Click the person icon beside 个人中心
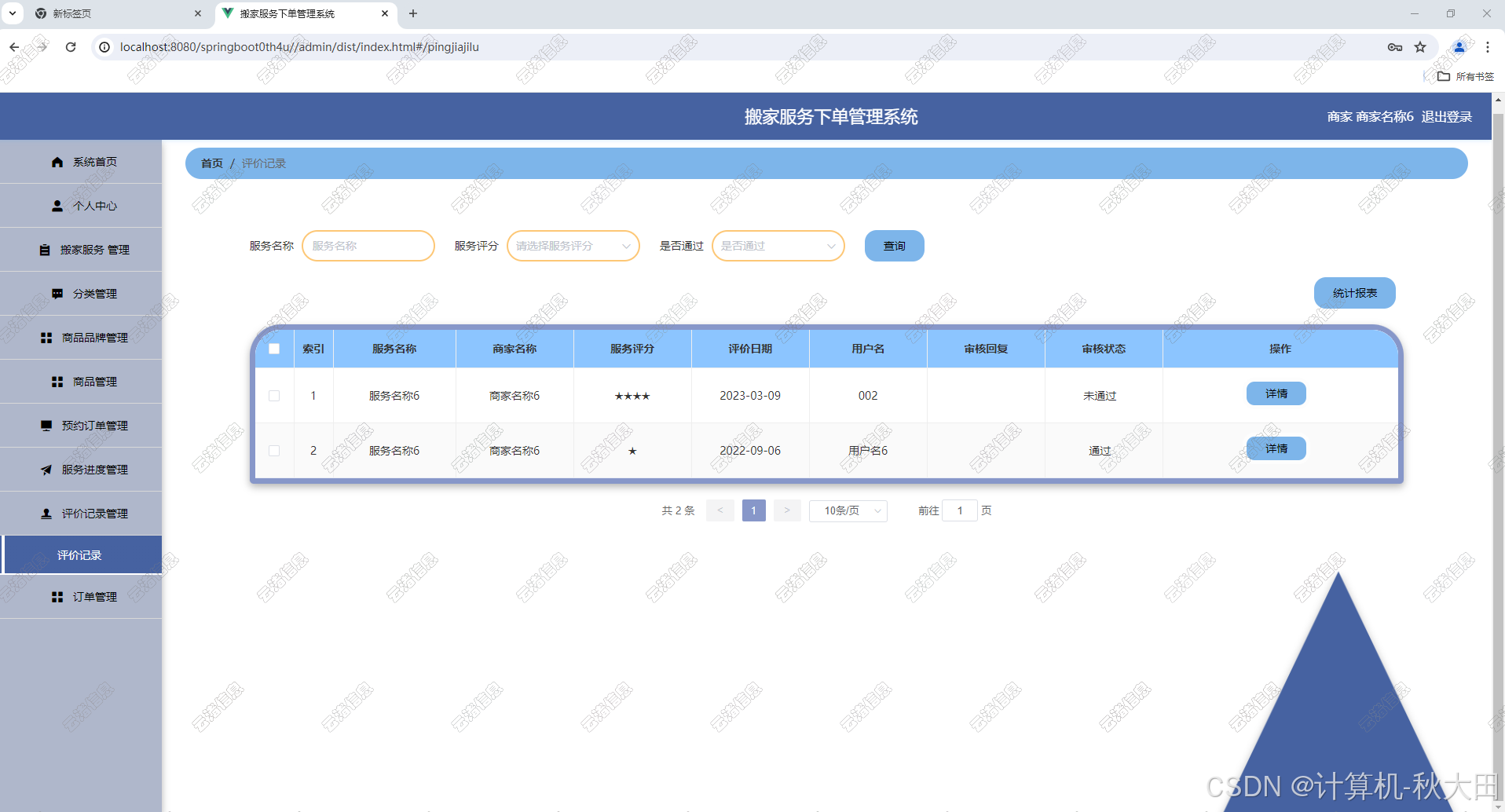The width and height of the screenshot is (1505, 812). (x=57, y=207)
